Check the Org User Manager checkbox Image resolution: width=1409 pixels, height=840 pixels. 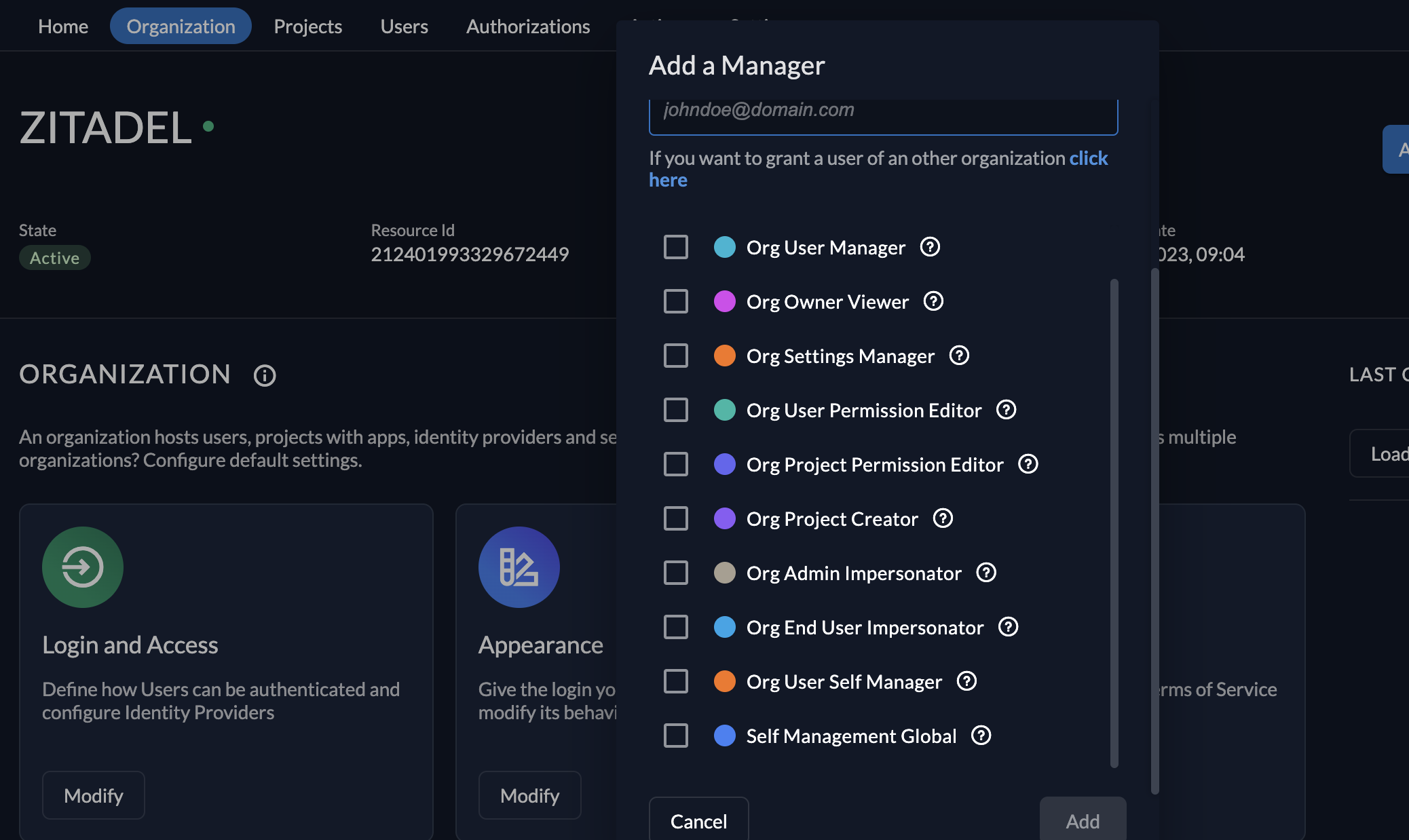pyautogui.click(x=676, y=247)
